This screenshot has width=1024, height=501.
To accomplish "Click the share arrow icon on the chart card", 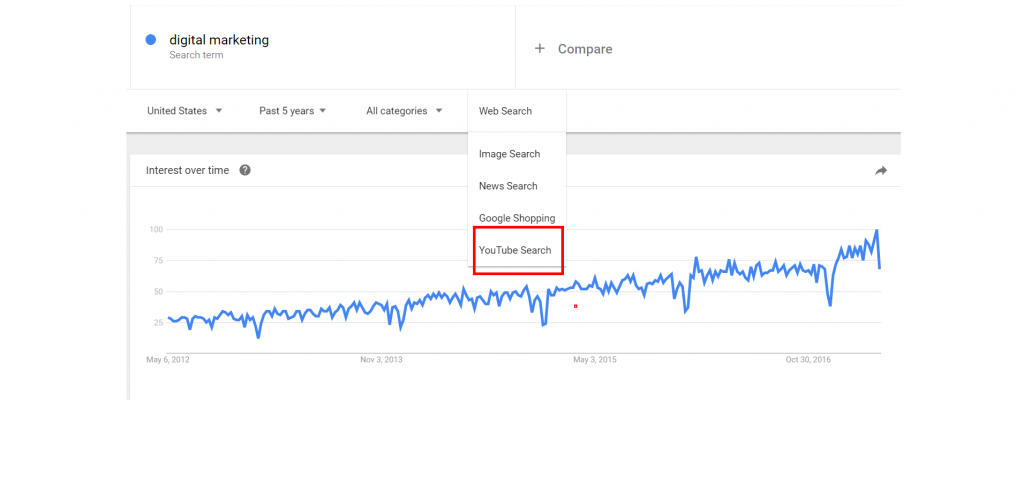I will [x=881, y=171].
